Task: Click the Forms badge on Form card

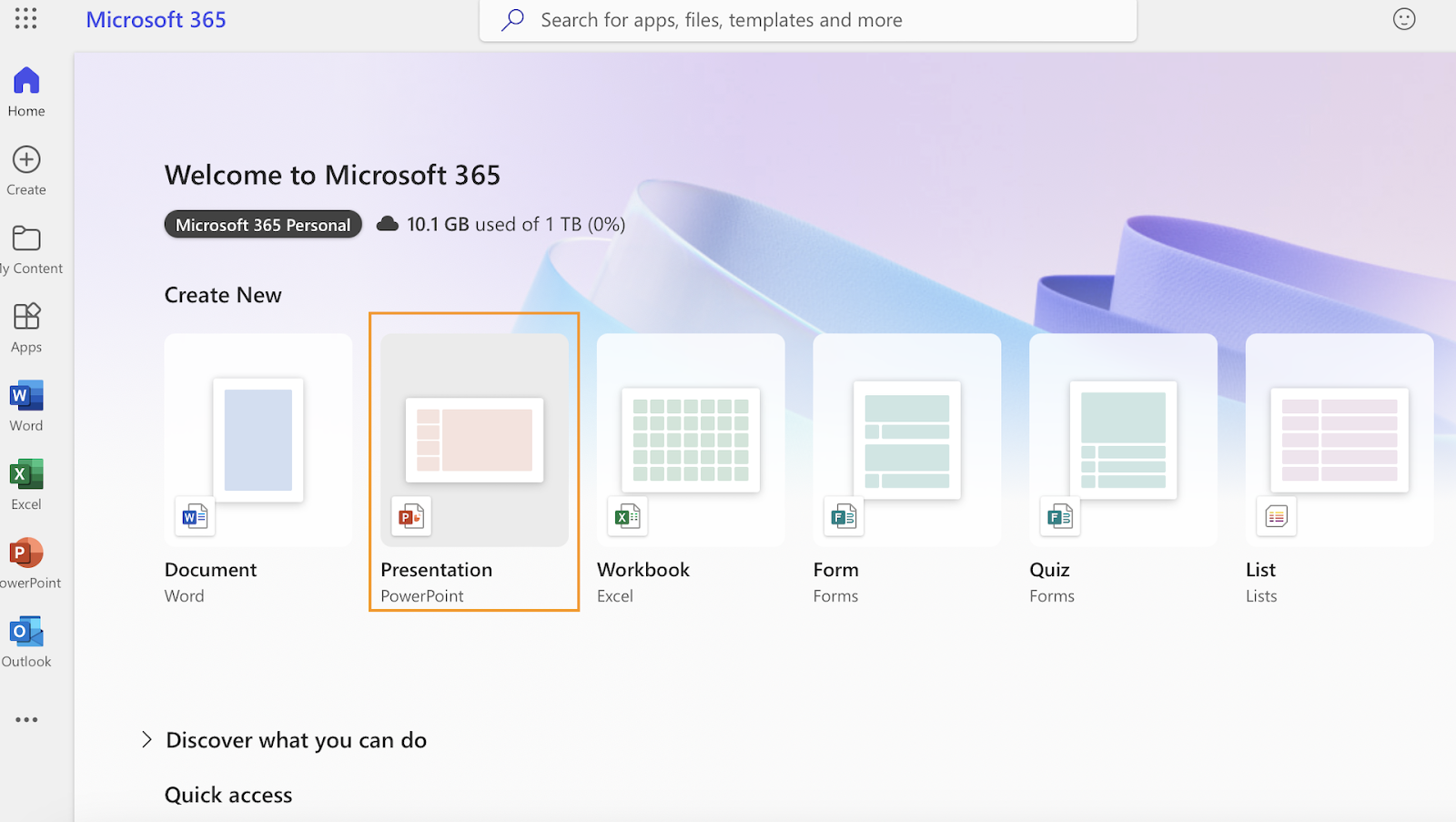Action: [x=844, y=517]
